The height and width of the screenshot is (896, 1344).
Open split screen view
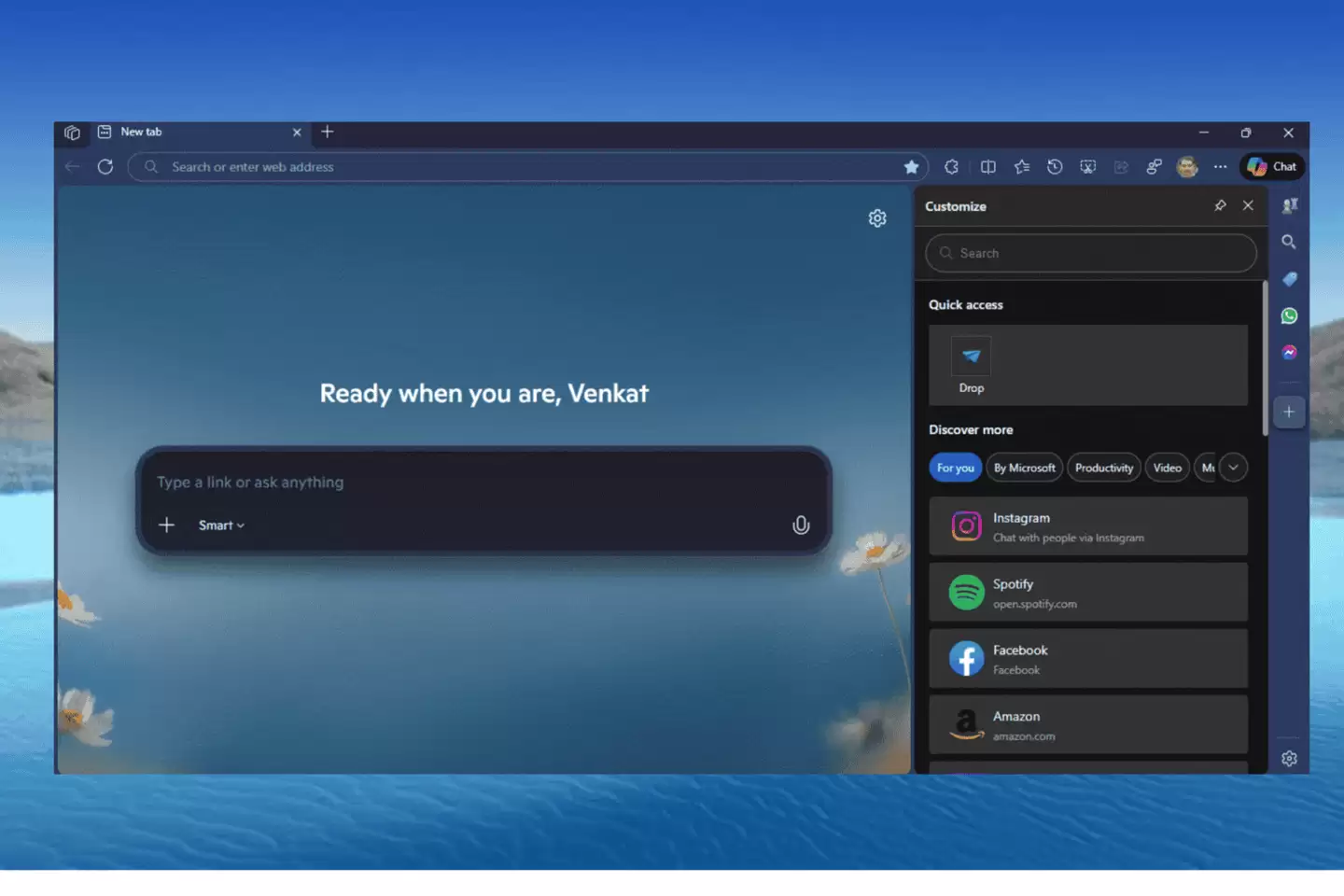[x=988, y=166]
